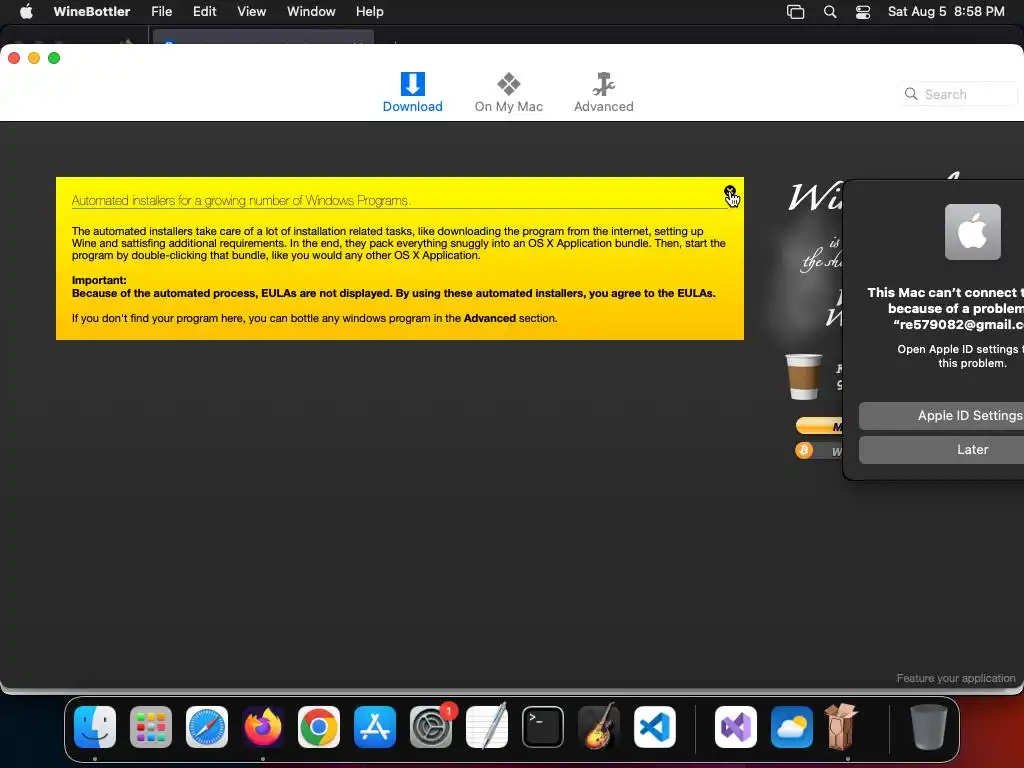
Task: Open the App Store from the Dock
Action: 375,726
